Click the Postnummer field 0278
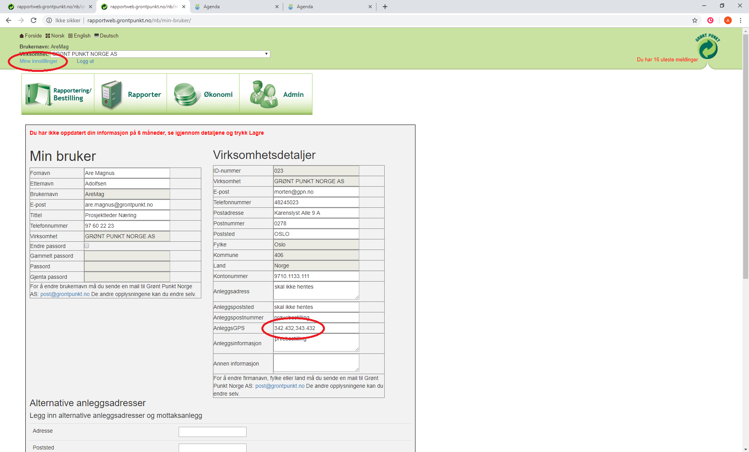This screenshot has height=452, width=749. 316,223
